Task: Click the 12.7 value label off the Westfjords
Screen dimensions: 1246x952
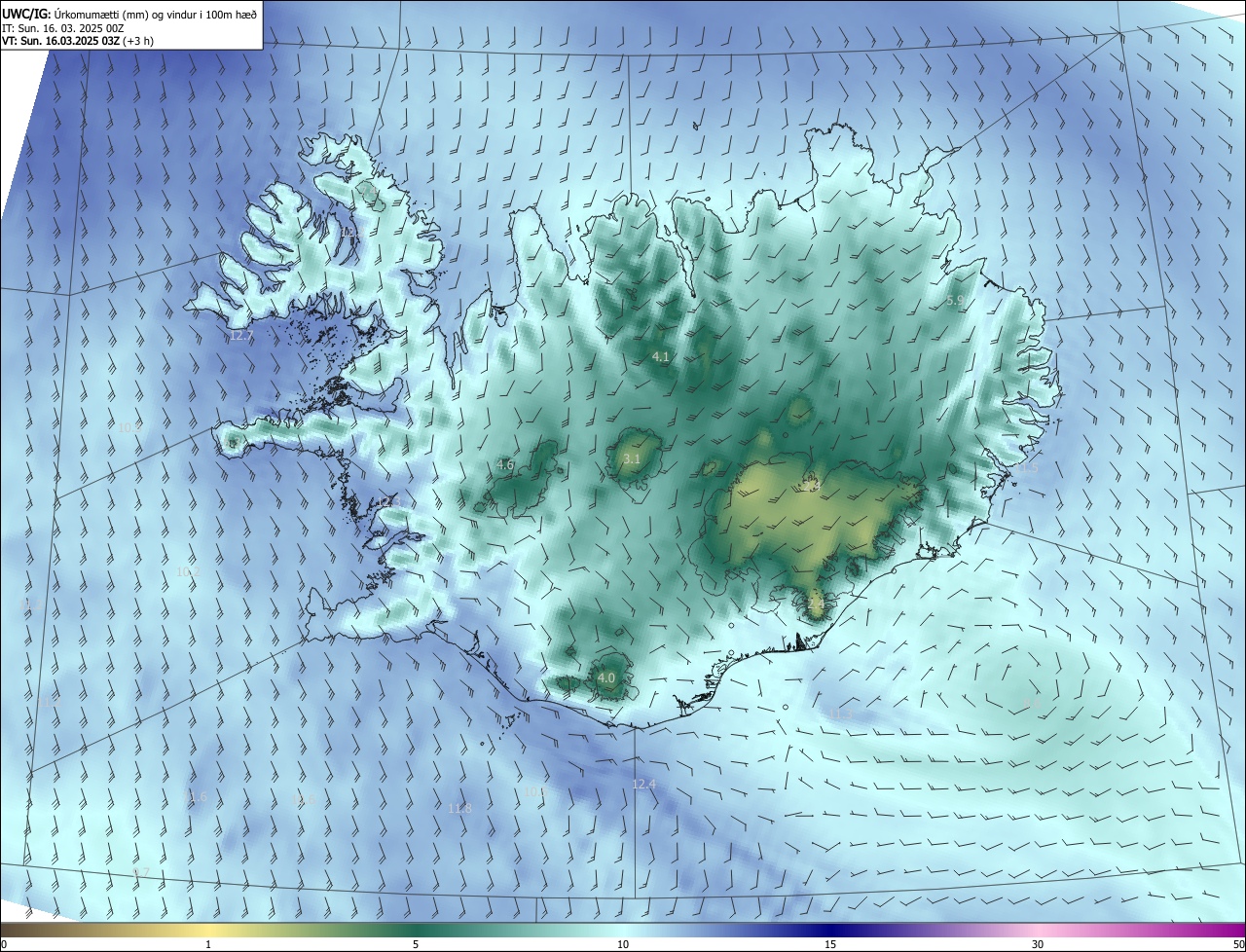Action: click(x=241, y=336)
